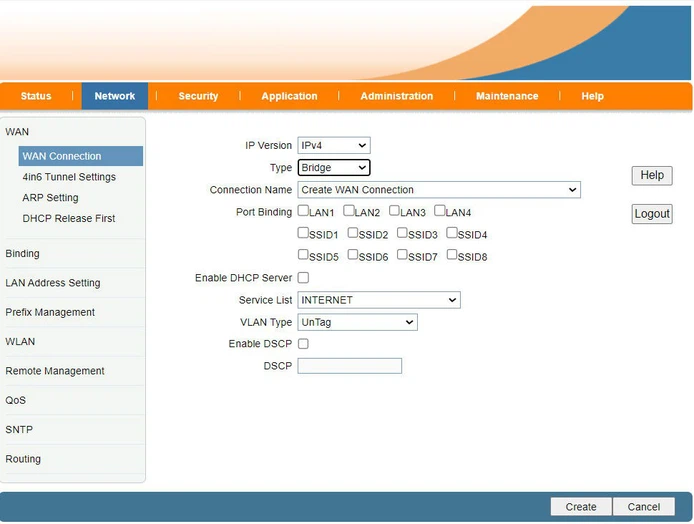The image size is (694, 524).
Task: Toggle the Enable DSCP checkbox
Action: click(x=303, y=344)
